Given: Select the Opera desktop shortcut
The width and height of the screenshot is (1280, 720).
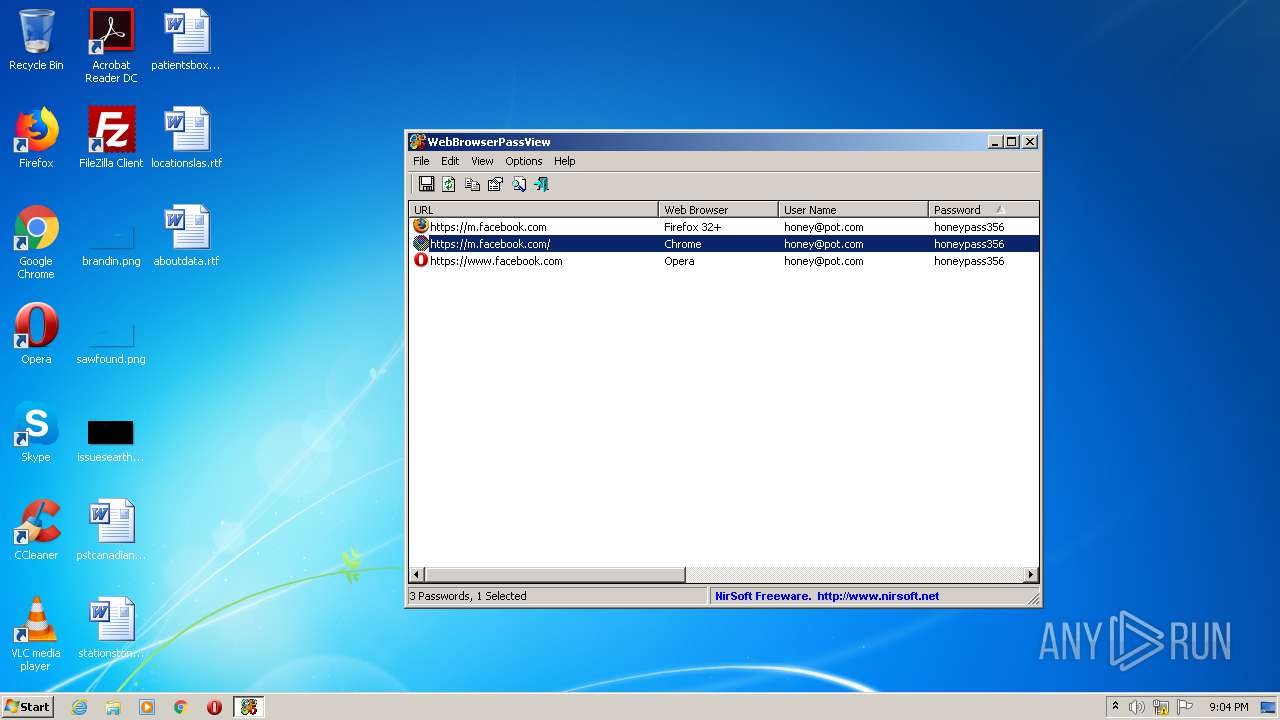Looking at the screenshot, I should 36,333.
